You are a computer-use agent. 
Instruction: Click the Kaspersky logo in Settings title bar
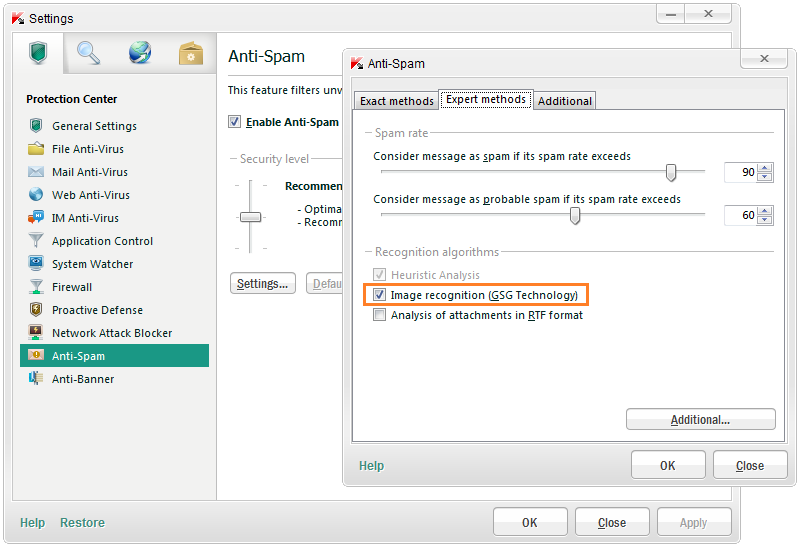(x=18, y=18)
